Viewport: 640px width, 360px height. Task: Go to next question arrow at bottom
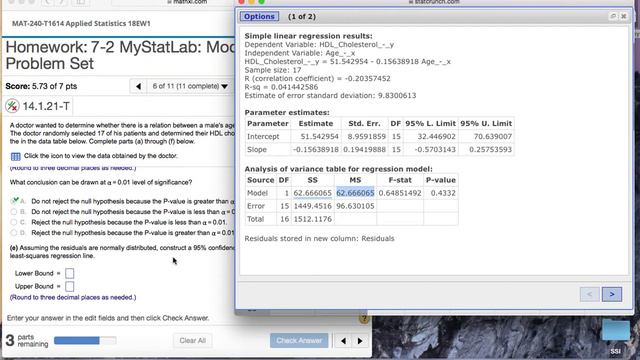tap(360, 341)
